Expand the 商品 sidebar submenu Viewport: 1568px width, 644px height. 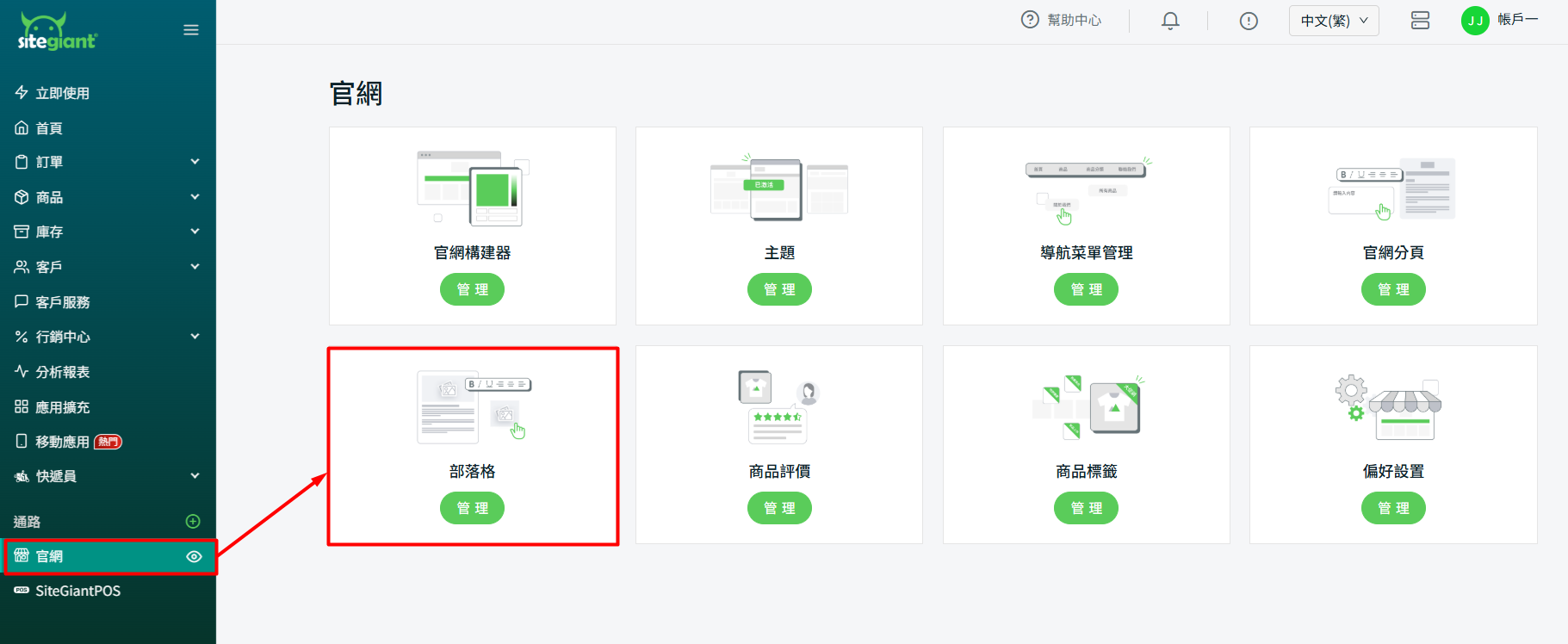pos(108,197)
